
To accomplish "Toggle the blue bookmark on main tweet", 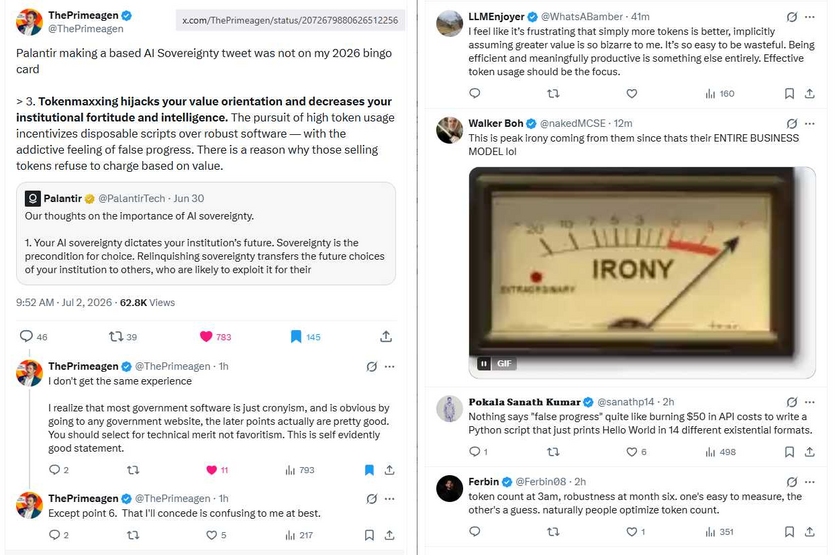I will 296,337.
